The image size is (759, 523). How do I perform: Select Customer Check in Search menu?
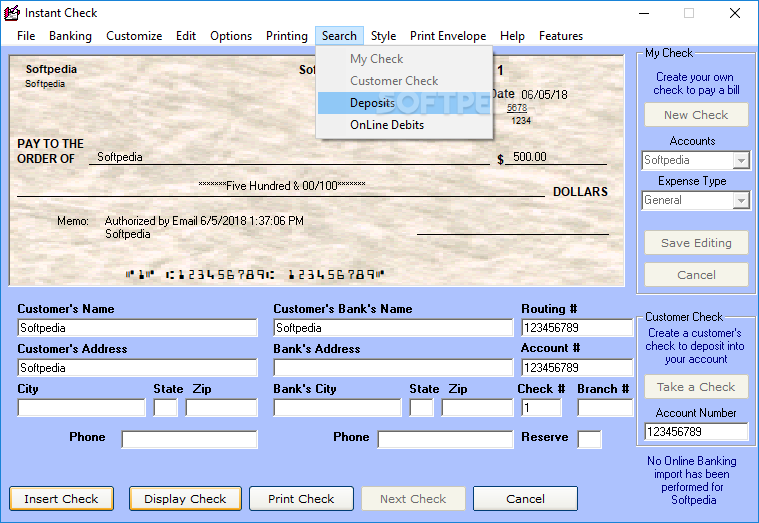click(x=404, y=81)
